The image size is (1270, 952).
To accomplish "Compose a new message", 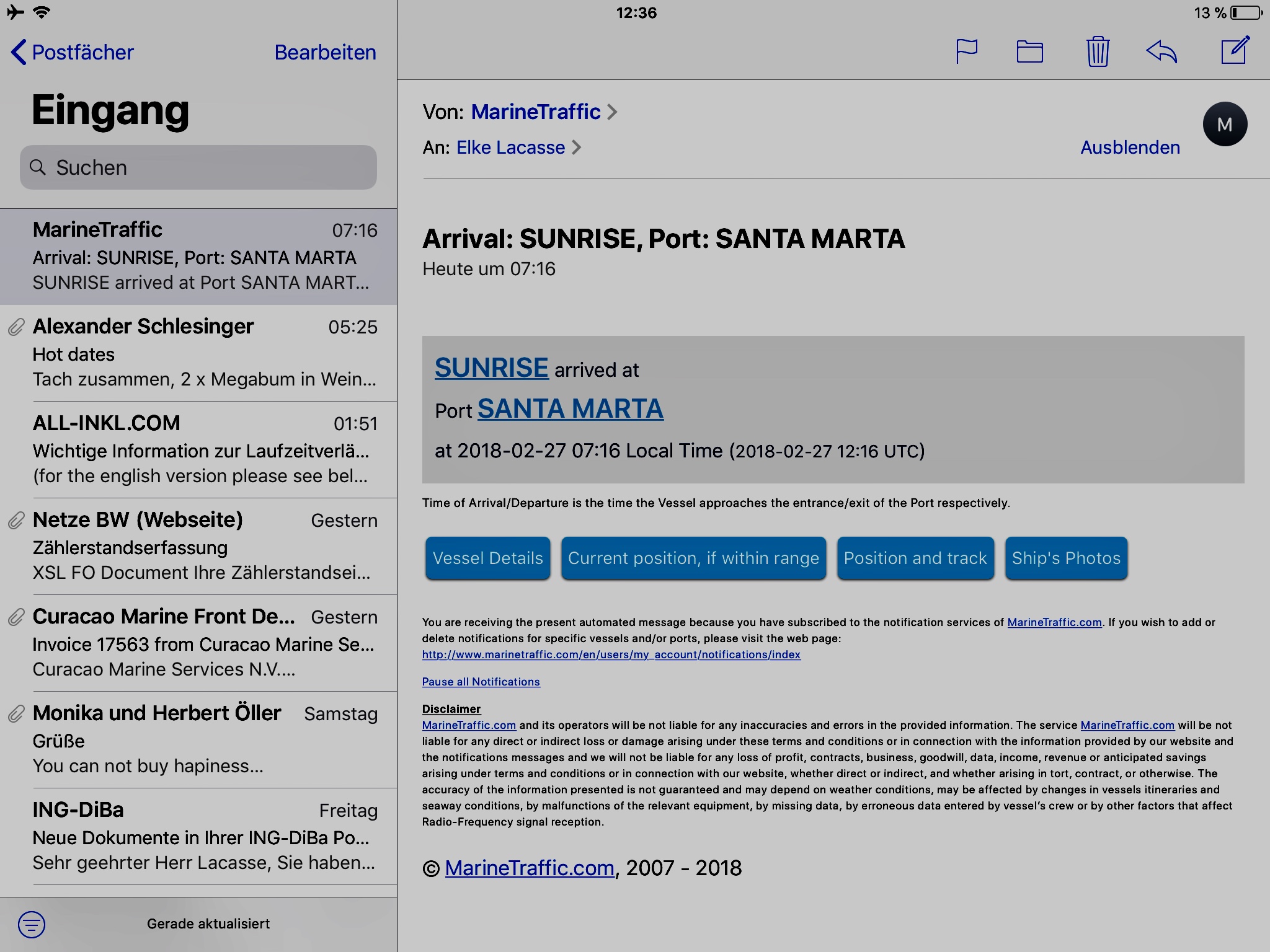I will (1235, 50).
